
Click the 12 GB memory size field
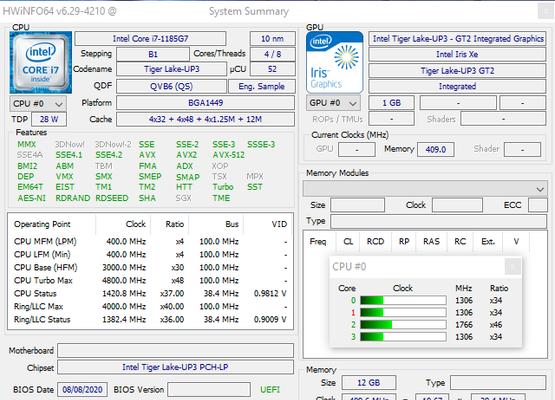369,383
